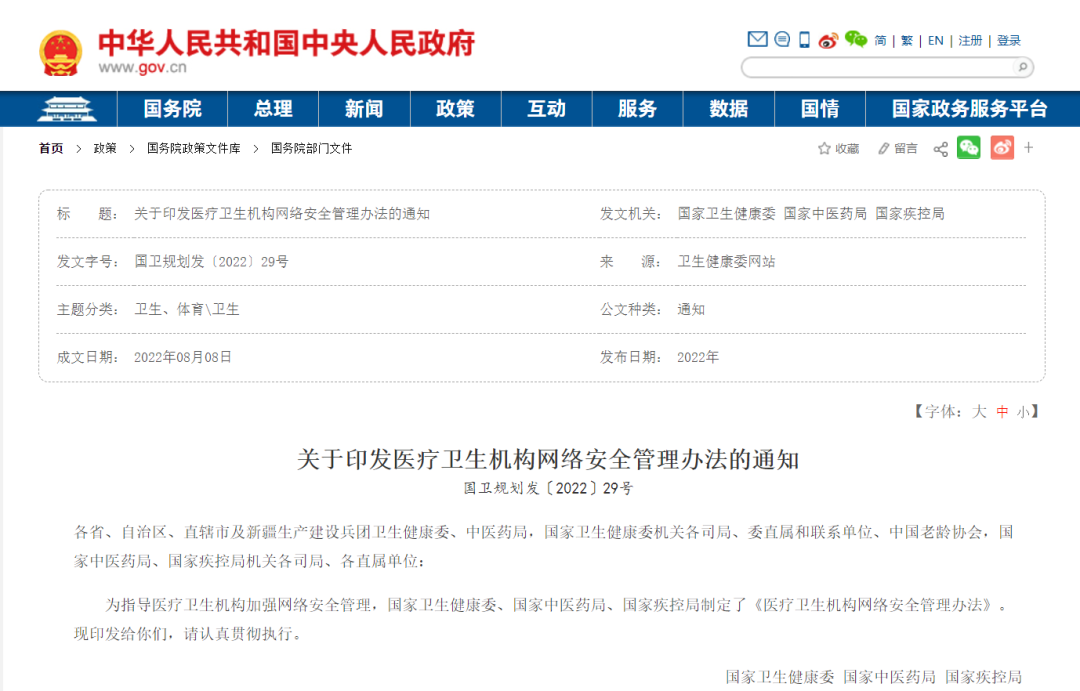Image resolution: width=1080 pixels, height=691 pixels.
Task: Click the share icon beside 留言
Action: click(x=940, y=149)
